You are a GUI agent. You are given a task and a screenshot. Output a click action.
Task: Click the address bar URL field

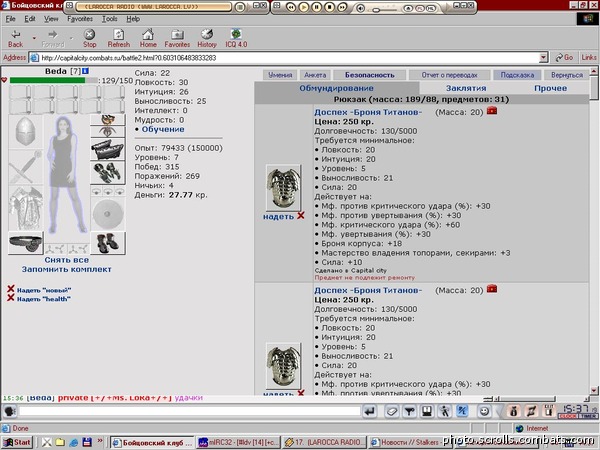coord(287,58)
